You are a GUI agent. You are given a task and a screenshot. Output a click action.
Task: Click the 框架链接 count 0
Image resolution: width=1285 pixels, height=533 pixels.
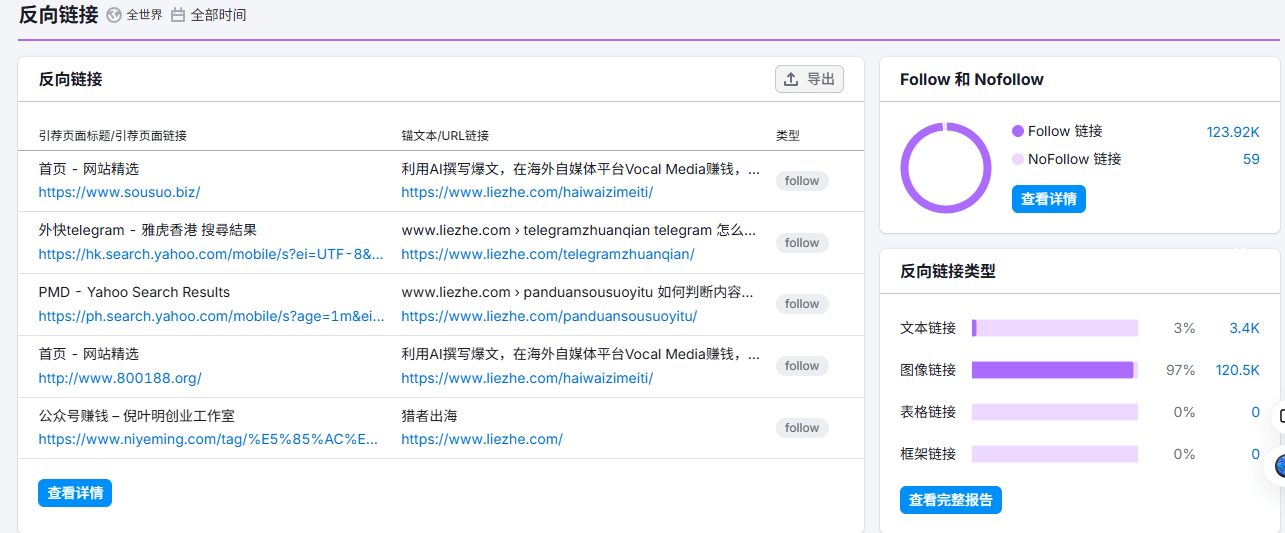[x=1256, y=454]
